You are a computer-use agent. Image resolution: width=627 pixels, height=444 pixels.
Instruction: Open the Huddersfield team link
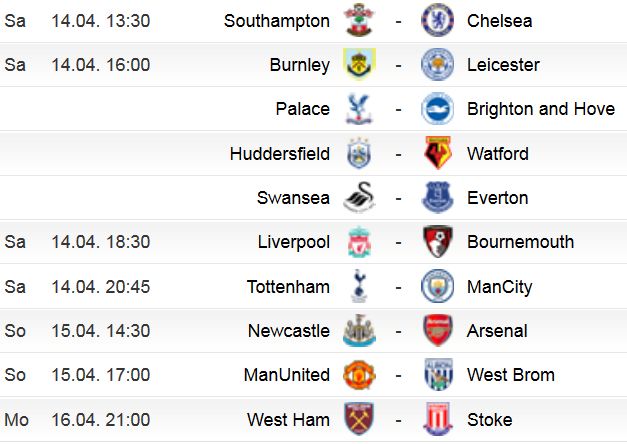[280, 154]
